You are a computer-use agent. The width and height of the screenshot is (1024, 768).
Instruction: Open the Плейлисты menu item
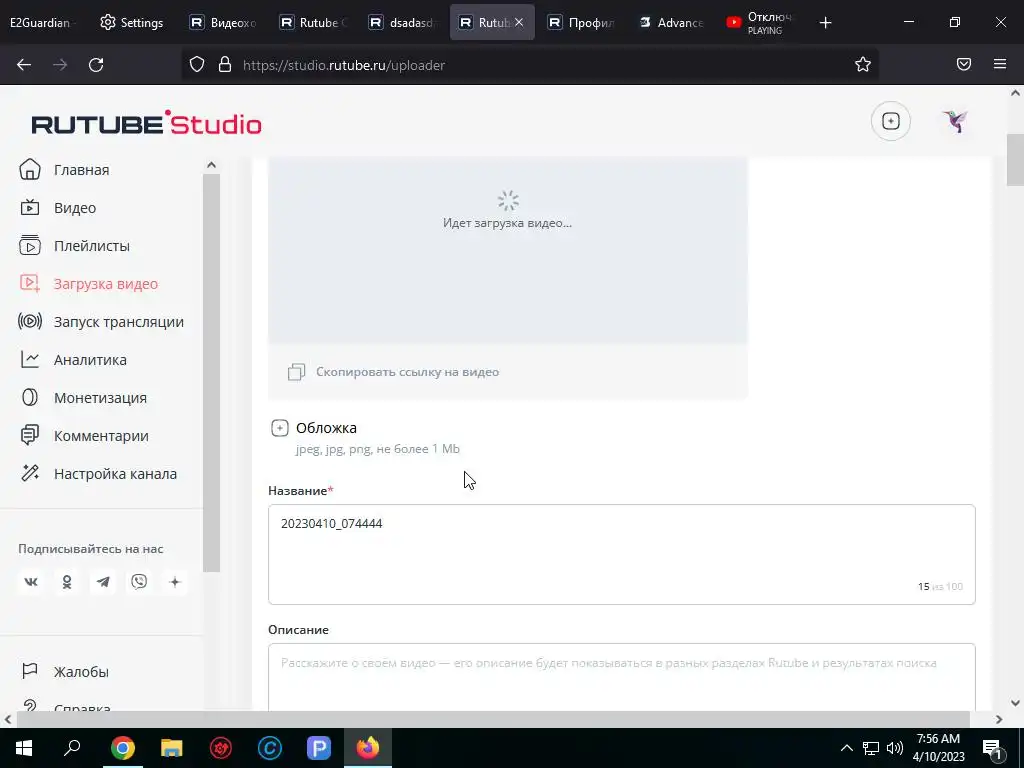click(92, 246)
